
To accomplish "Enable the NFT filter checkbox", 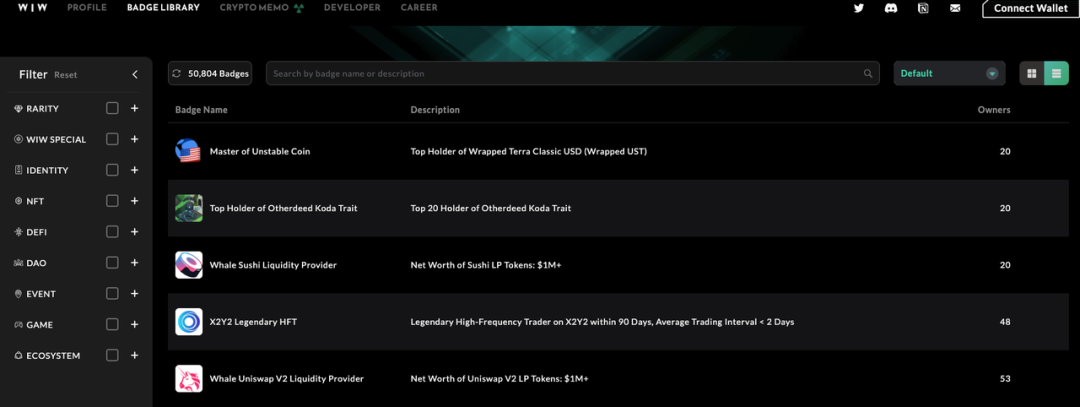I will pos(112,201).
